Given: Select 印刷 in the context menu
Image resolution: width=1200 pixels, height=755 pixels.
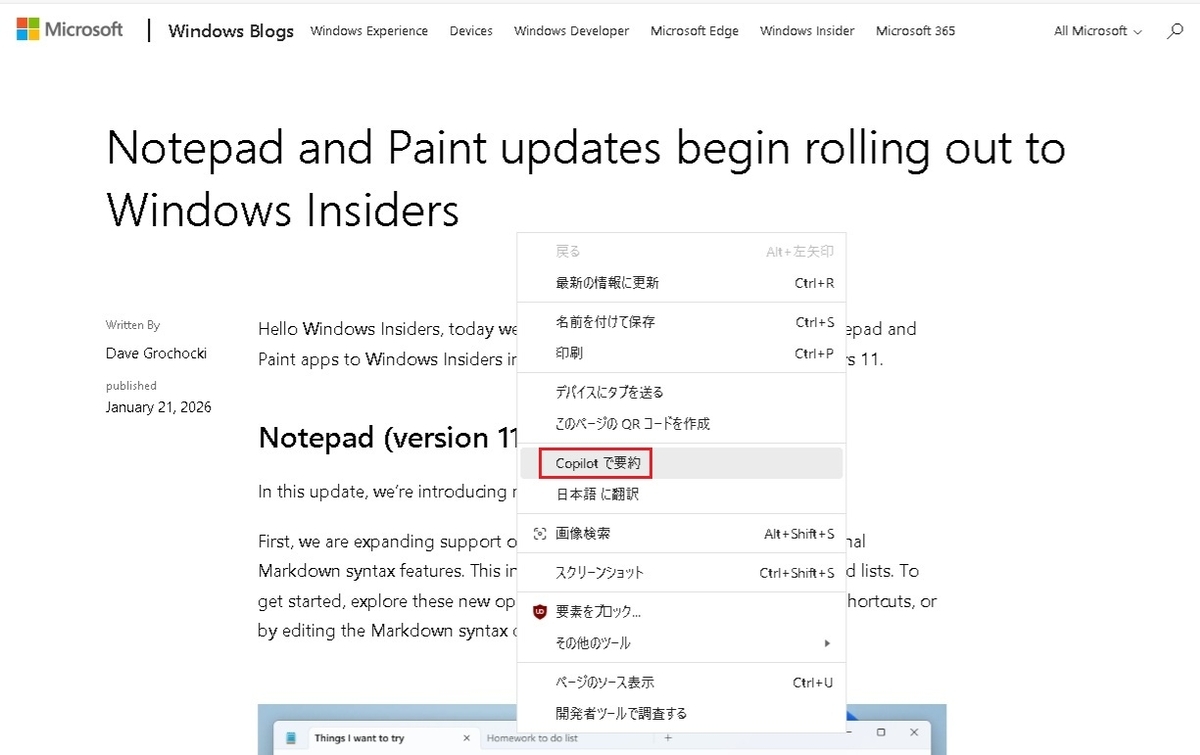Looking at the screenshot, I should click(x=681, y=353).
